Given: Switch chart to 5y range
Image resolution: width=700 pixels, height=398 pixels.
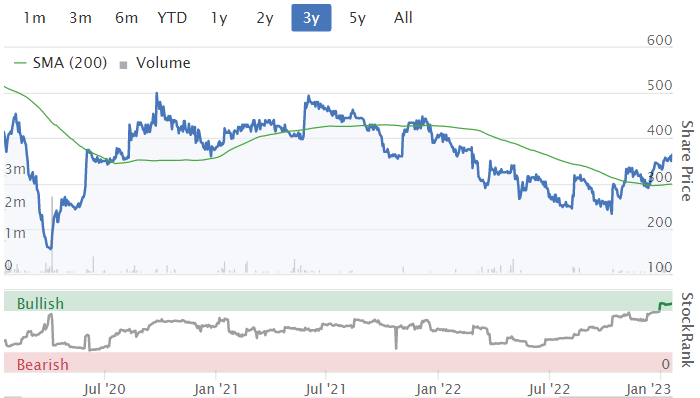Looking at the screenshot, I should [358, 18].
